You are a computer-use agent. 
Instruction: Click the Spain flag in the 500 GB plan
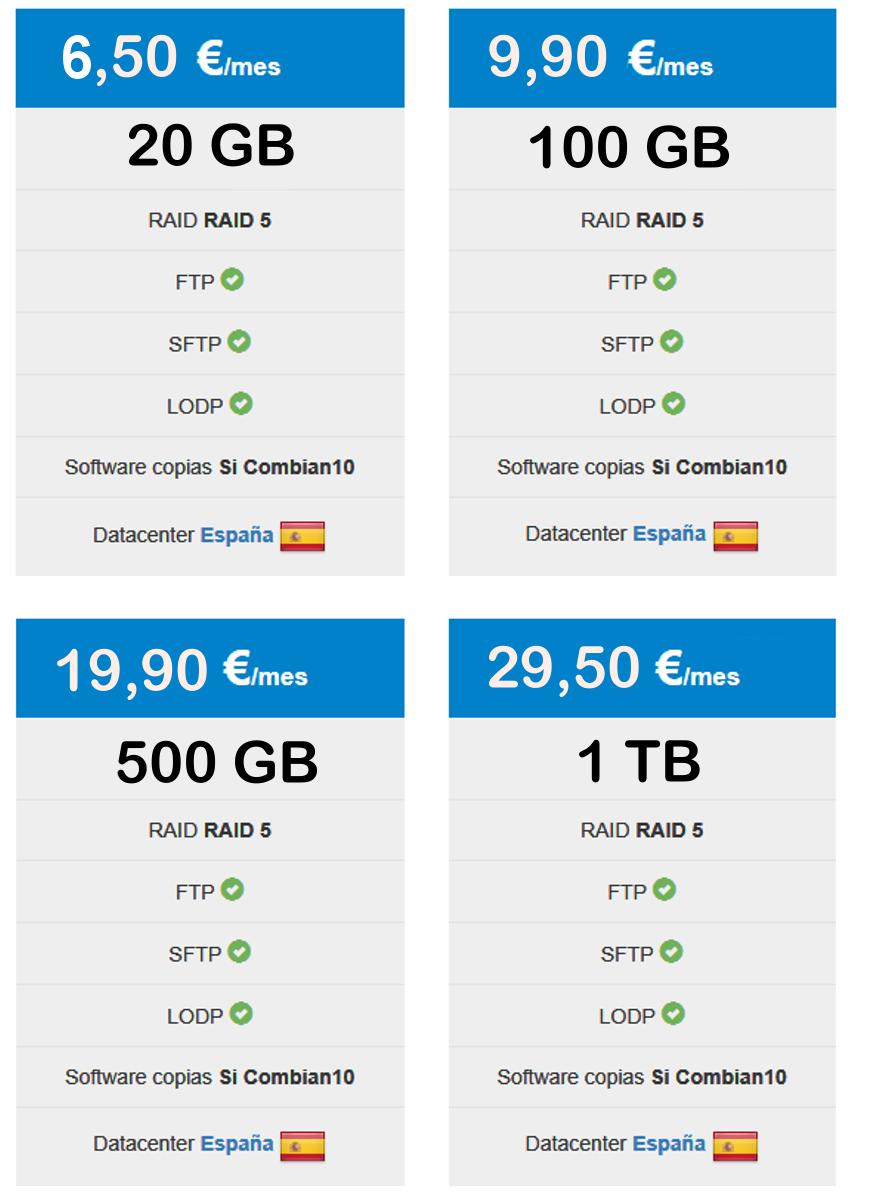pyautogui.click(x=302, y=1145)
